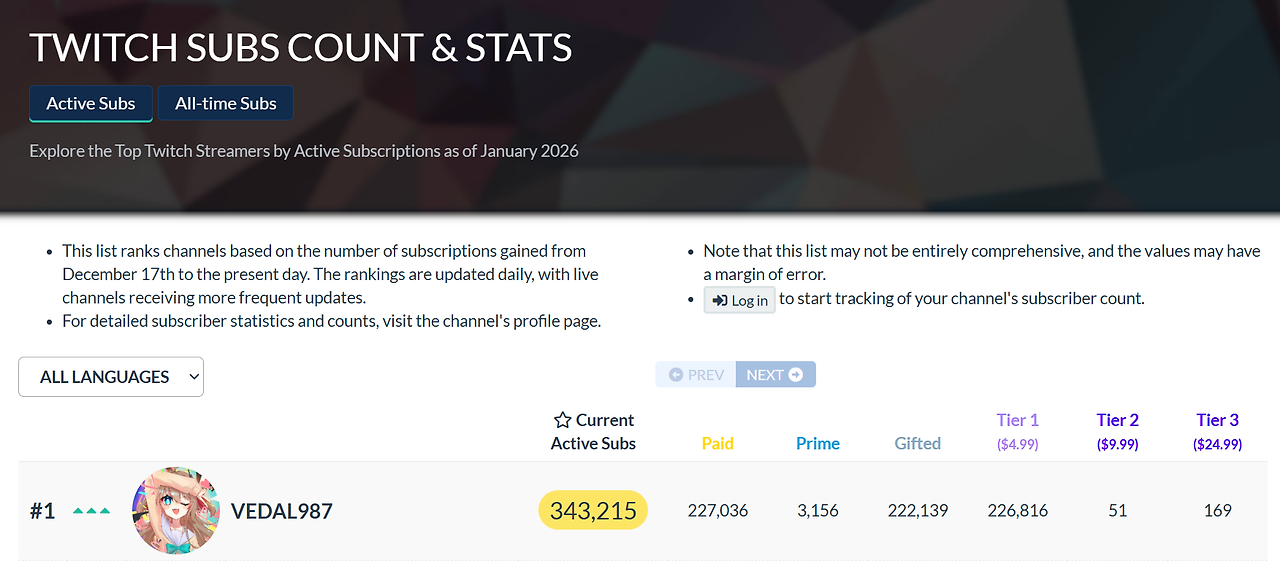
Task: Open the ALL LANGUAGES dropdown
Action: [x=111, y=377]
